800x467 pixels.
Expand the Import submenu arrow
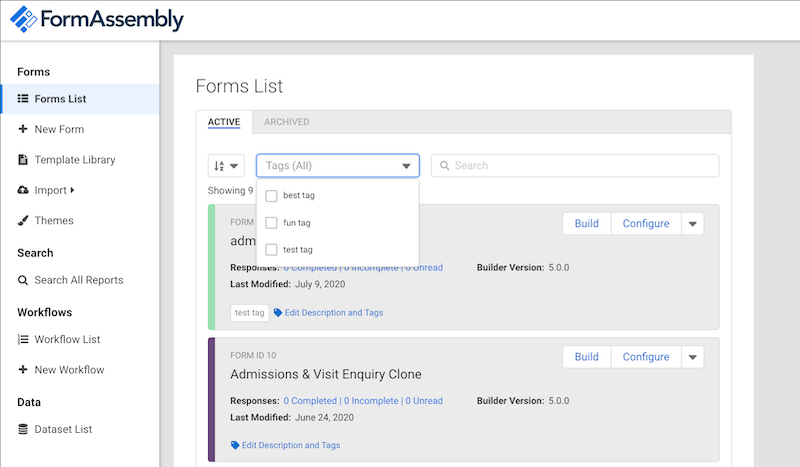pos(72,190)
